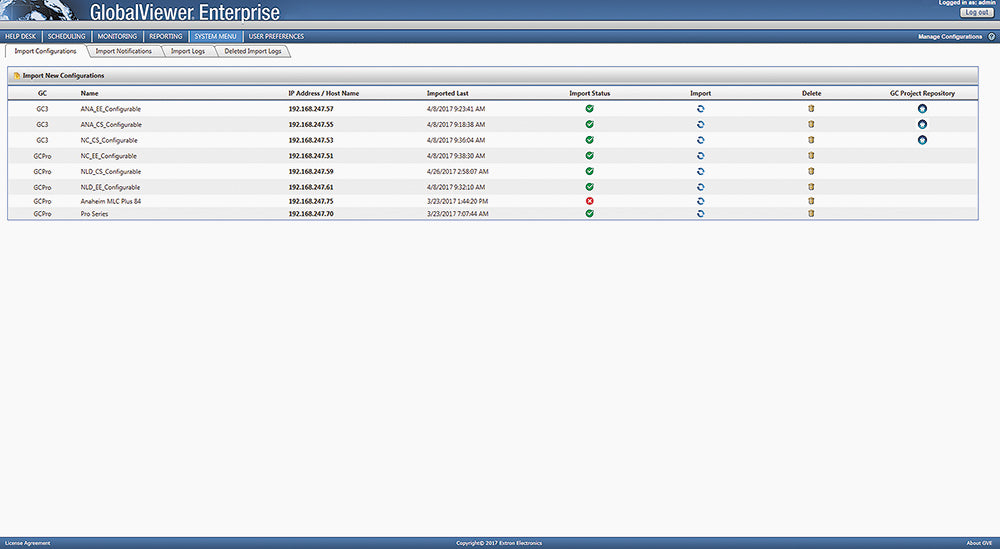Start import for Pro Series
Screen dimensions: 1000x549
pyautogui.click(x=700, y=214)
